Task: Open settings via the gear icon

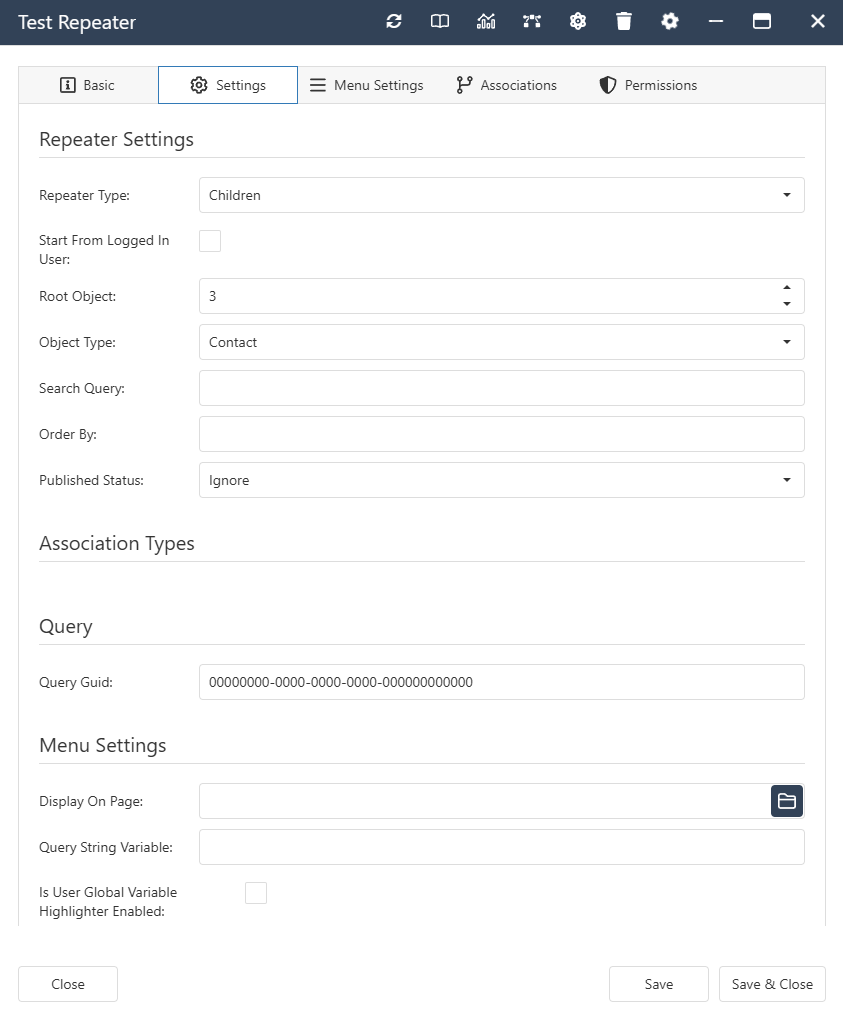Action: click(x=669, y=21)
